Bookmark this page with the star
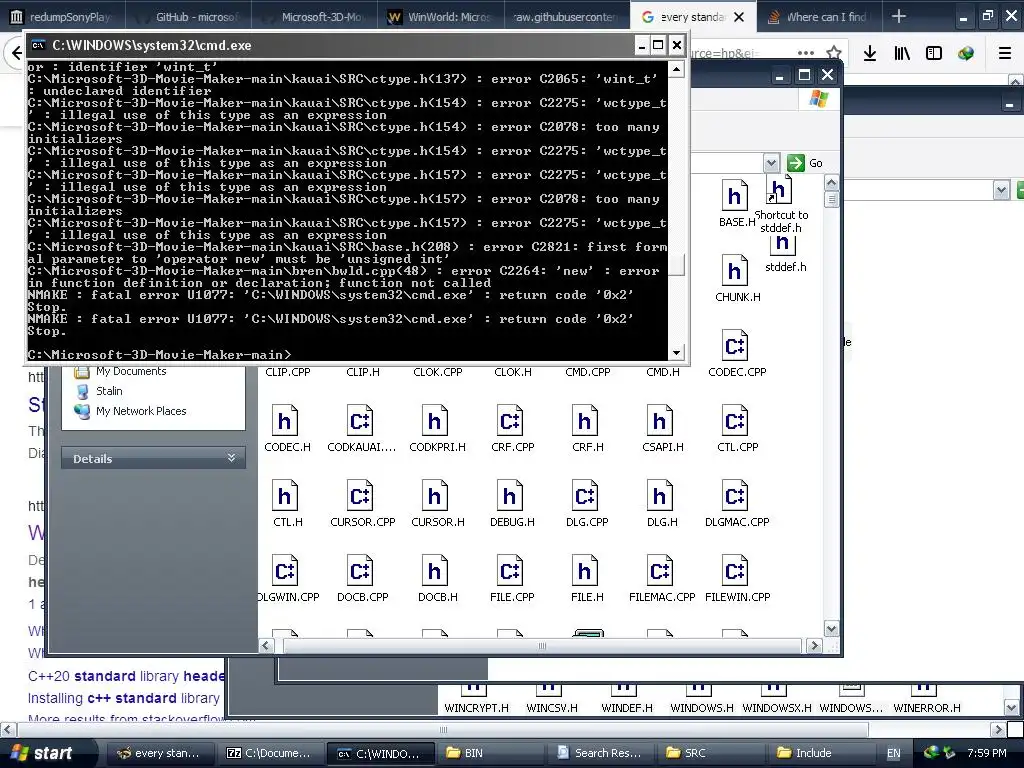1024x768 pixels. [x=833, y=53]
